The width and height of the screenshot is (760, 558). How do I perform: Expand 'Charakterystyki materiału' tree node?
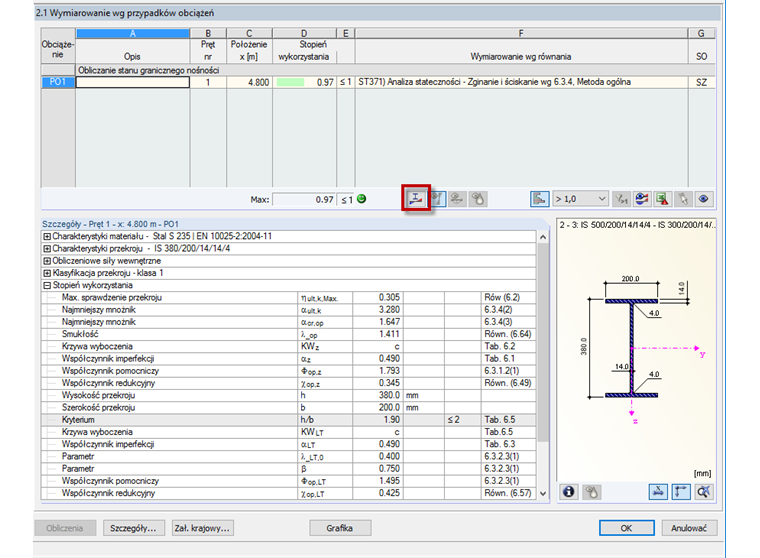[x=47, y=236]
